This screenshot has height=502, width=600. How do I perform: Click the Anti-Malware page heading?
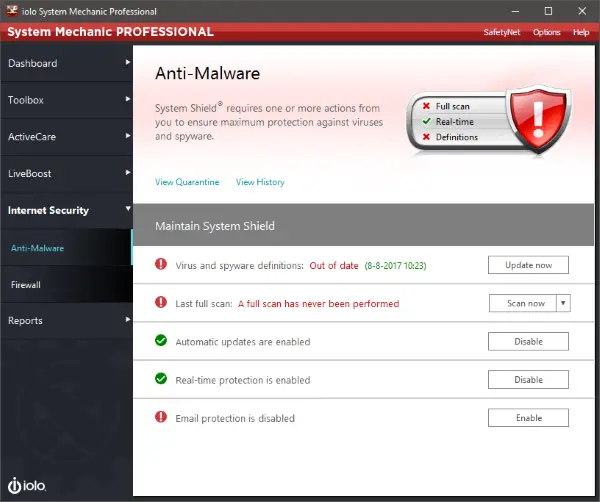pos(207,73)
